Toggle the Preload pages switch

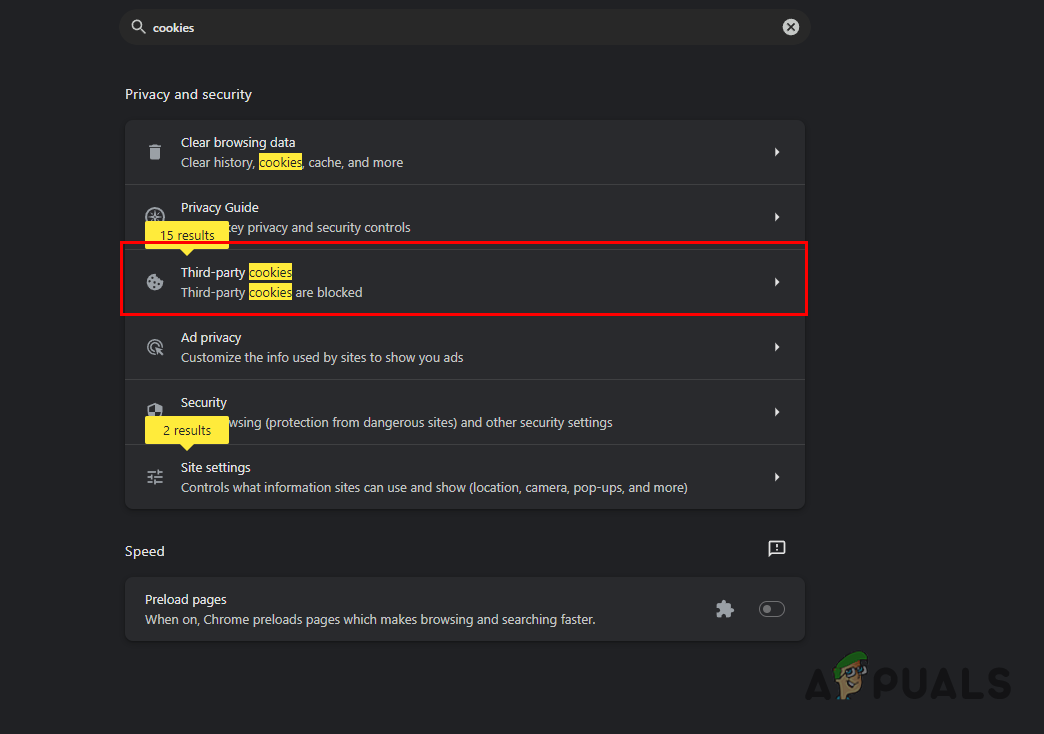[x=772, y=609]
